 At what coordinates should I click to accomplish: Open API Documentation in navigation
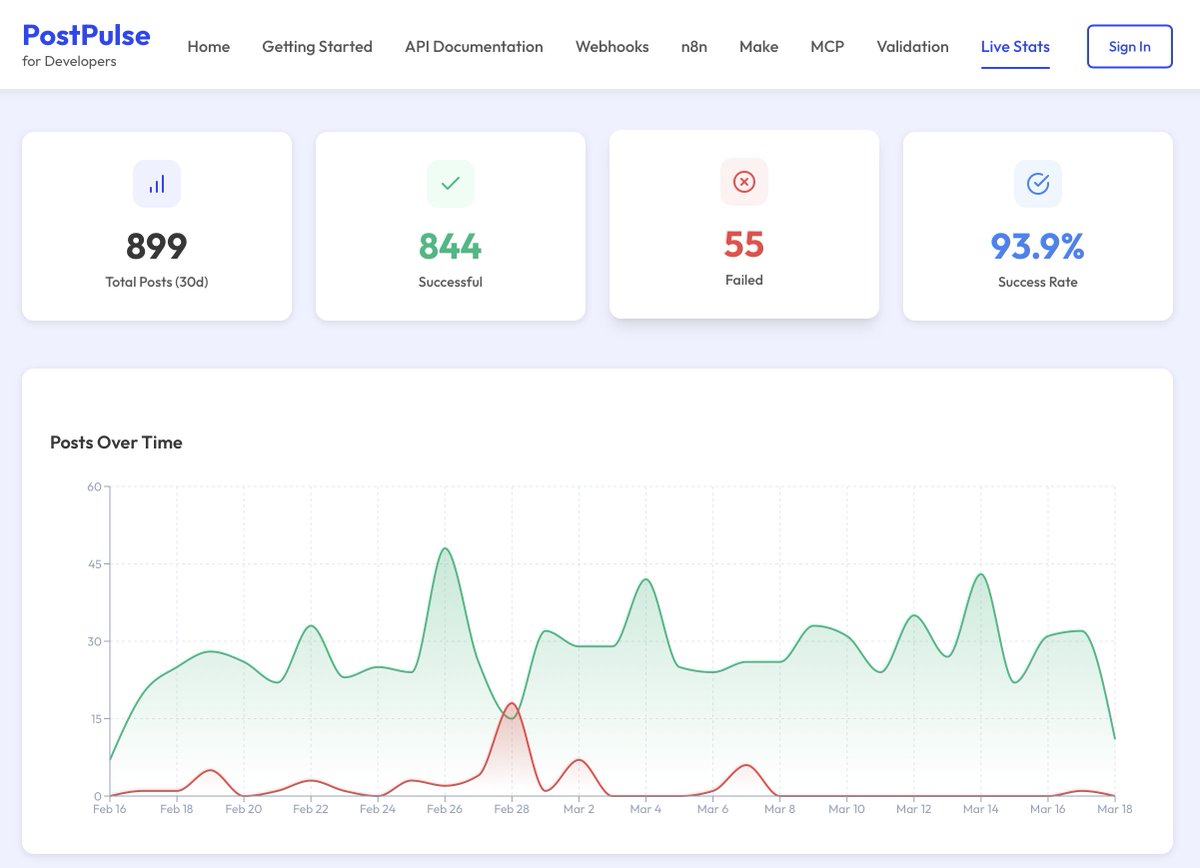(x=474, y=46)
